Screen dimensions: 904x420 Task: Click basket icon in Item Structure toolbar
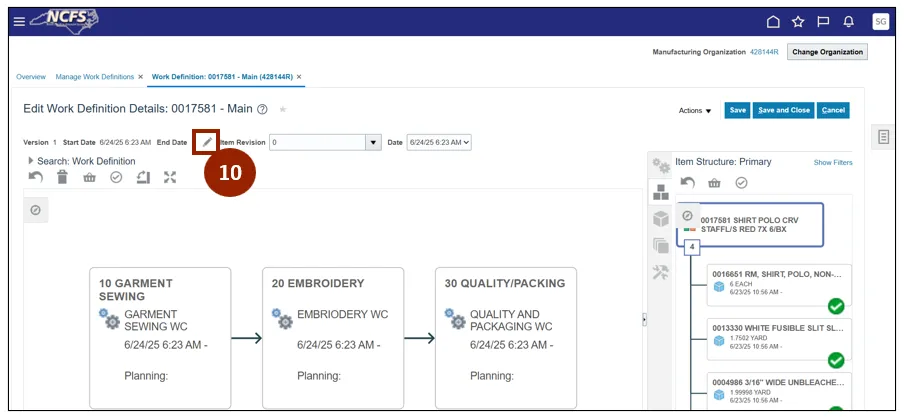coord(714,183)
